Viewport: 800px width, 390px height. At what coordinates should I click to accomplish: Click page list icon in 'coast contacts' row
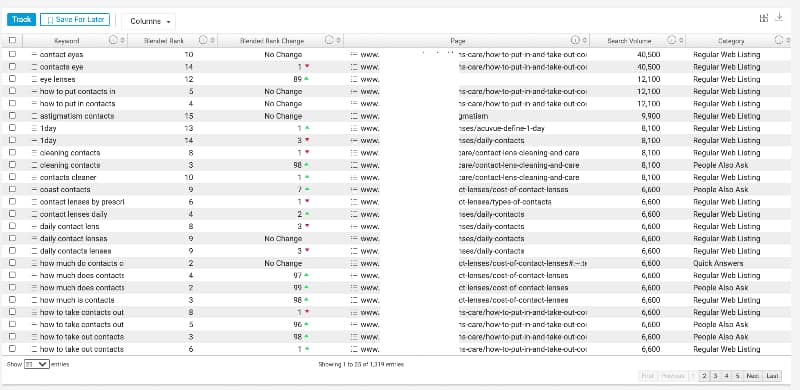[354, 189]
